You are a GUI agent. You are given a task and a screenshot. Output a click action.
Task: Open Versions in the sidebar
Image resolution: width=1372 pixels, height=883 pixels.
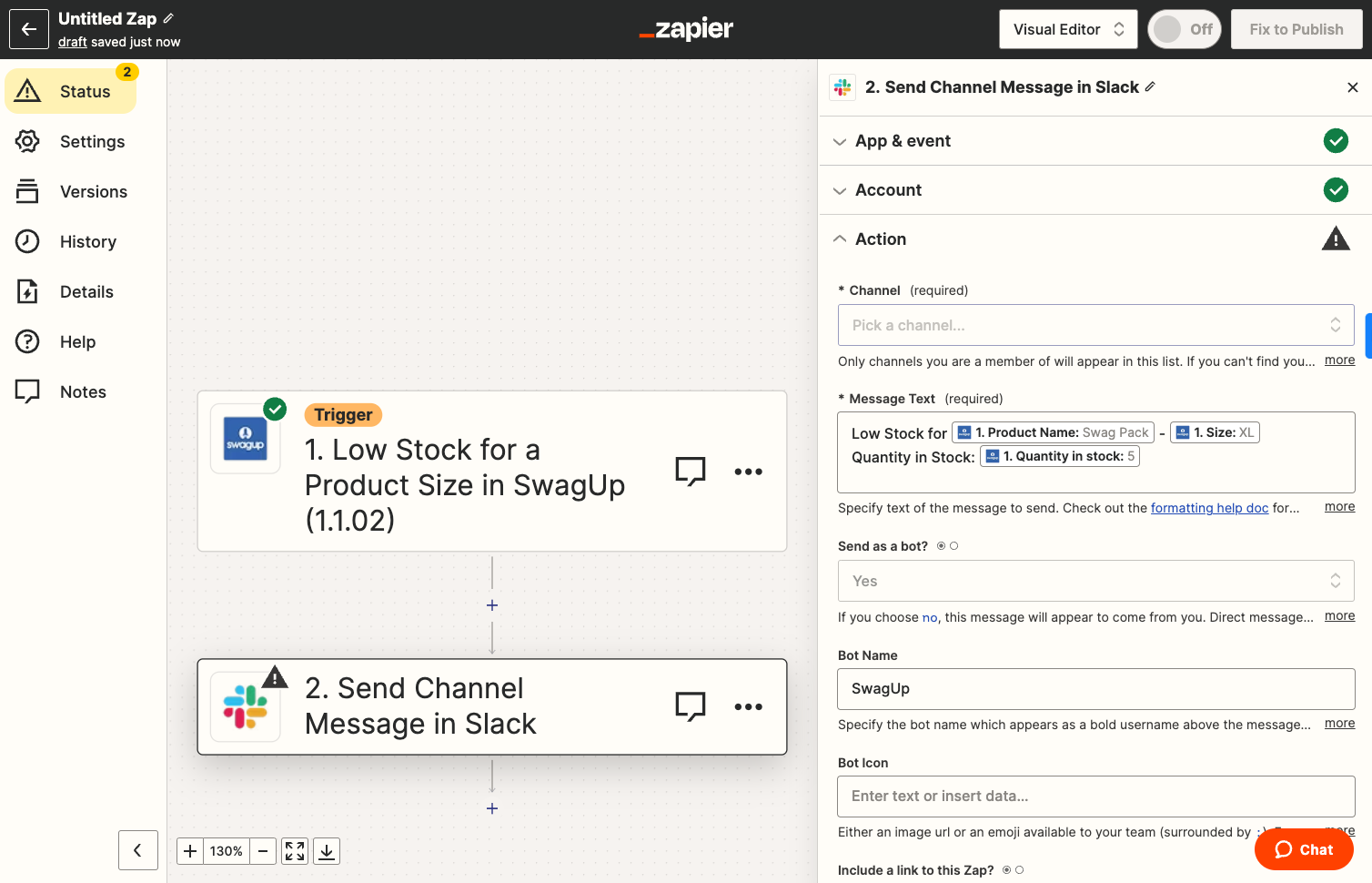click(x=71, y=191)
